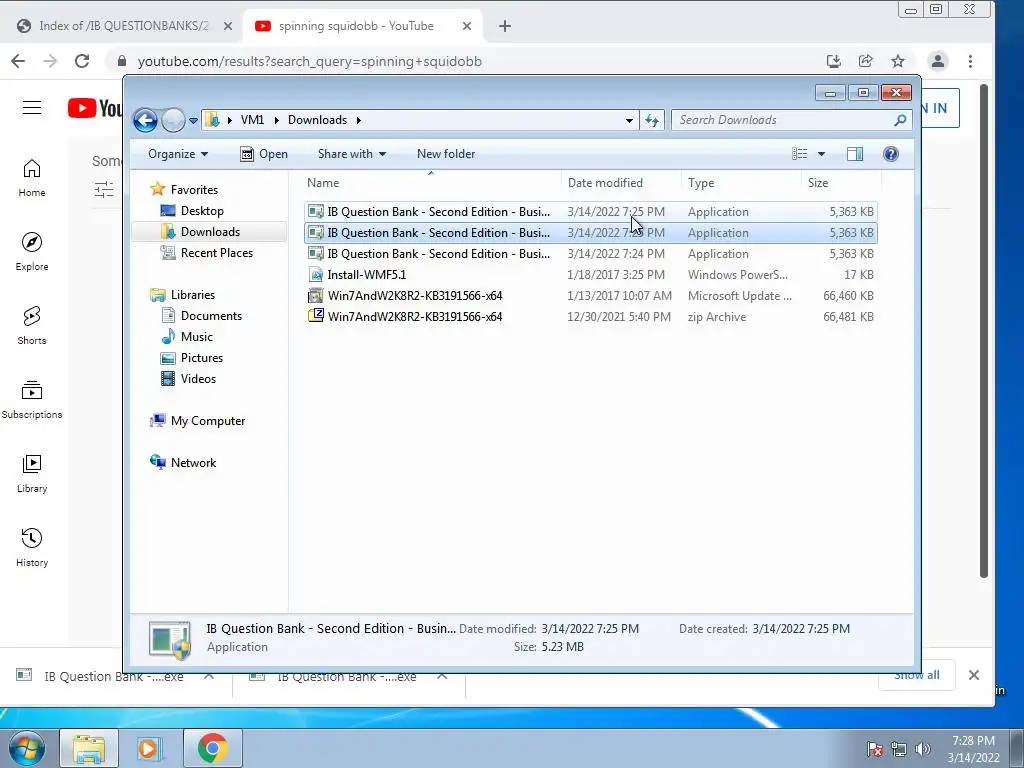Viewport: 1024px width, 768px height.
Task: Reload the YouTube page
Action: (x=82, y=61)
